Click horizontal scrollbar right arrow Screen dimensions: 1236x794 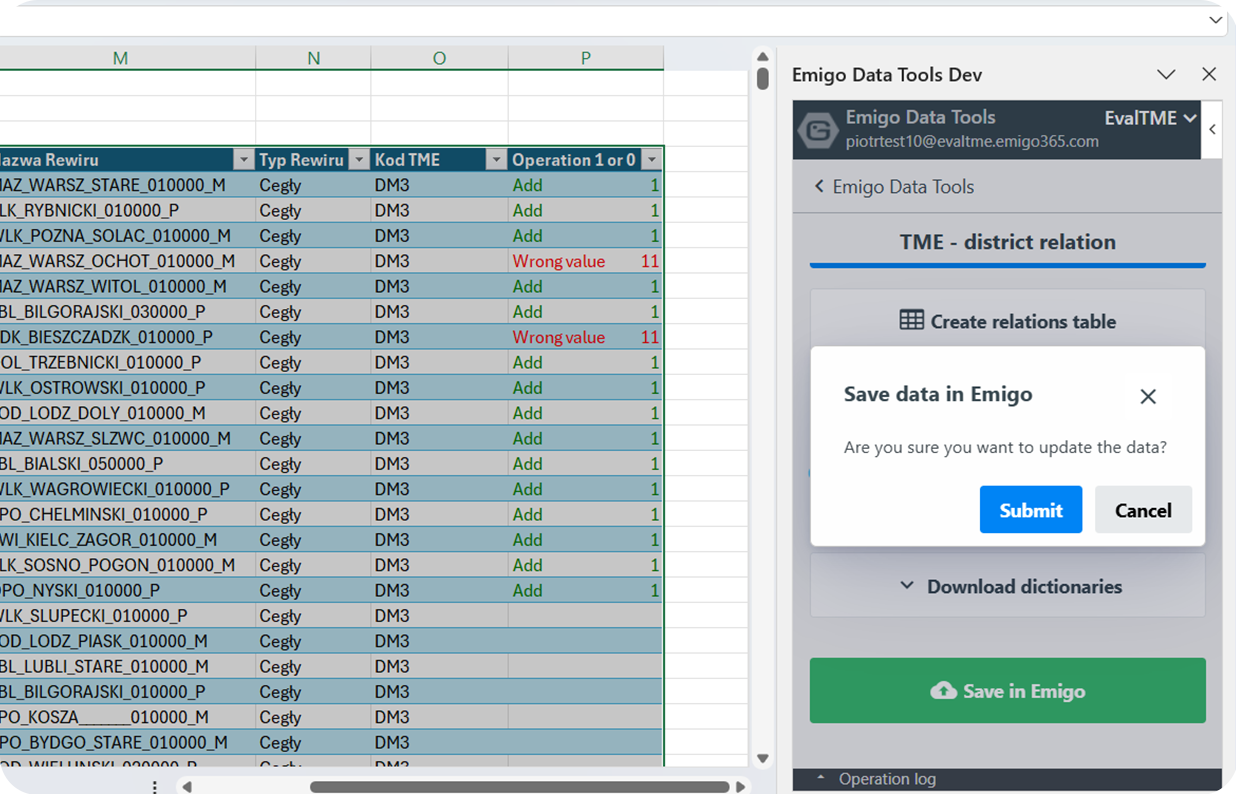point(740,787)
